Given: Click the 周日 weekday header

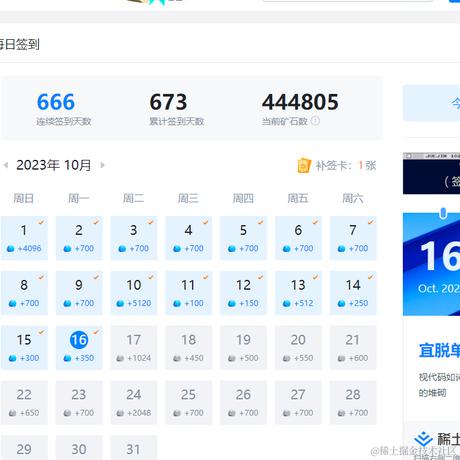Looking at the screenshot, I should (24, 198).
